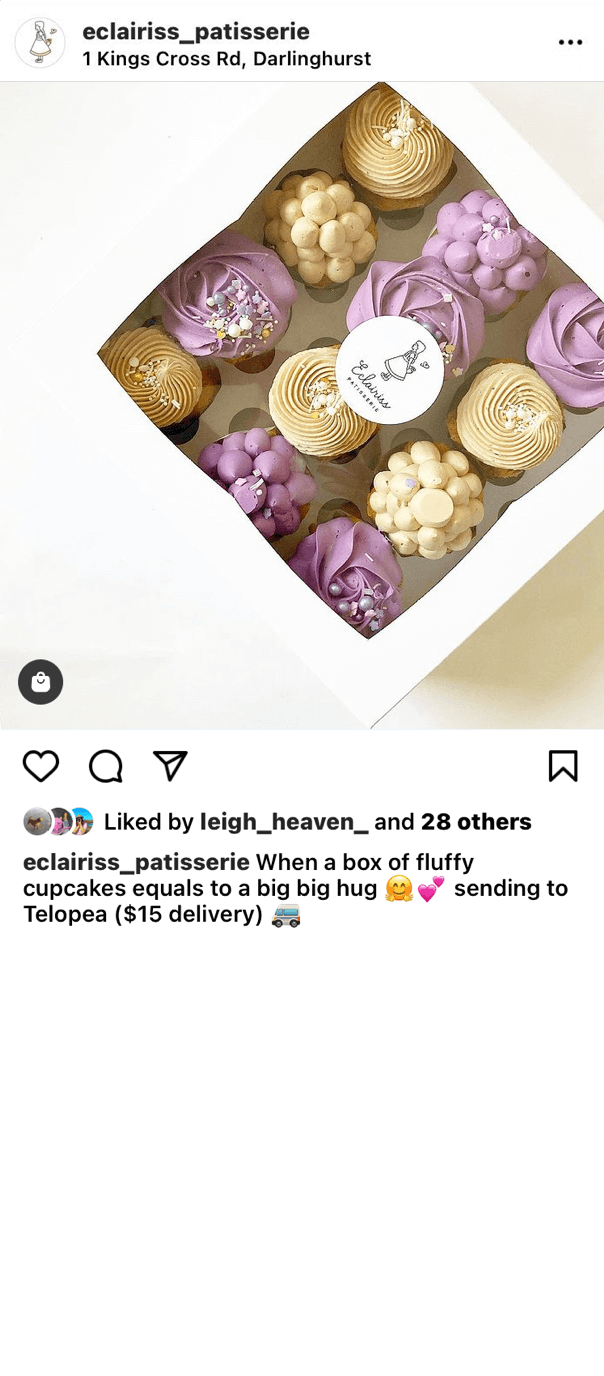
Task: Tap the second liker avatar thumbnail
Action: (59, 821)
